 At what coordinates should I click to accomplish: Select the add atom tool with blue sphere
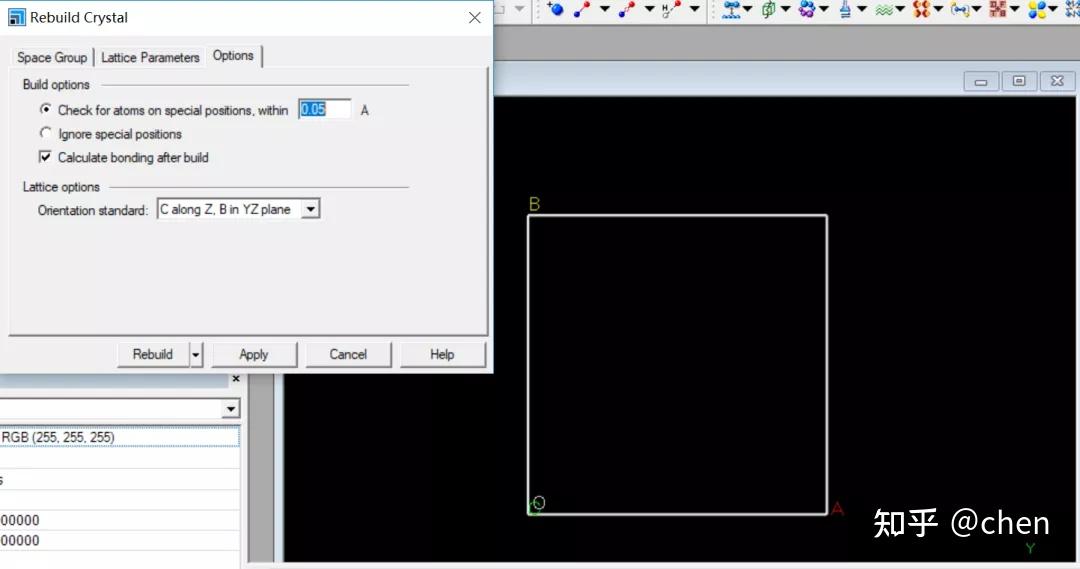[x=555, y=9]
